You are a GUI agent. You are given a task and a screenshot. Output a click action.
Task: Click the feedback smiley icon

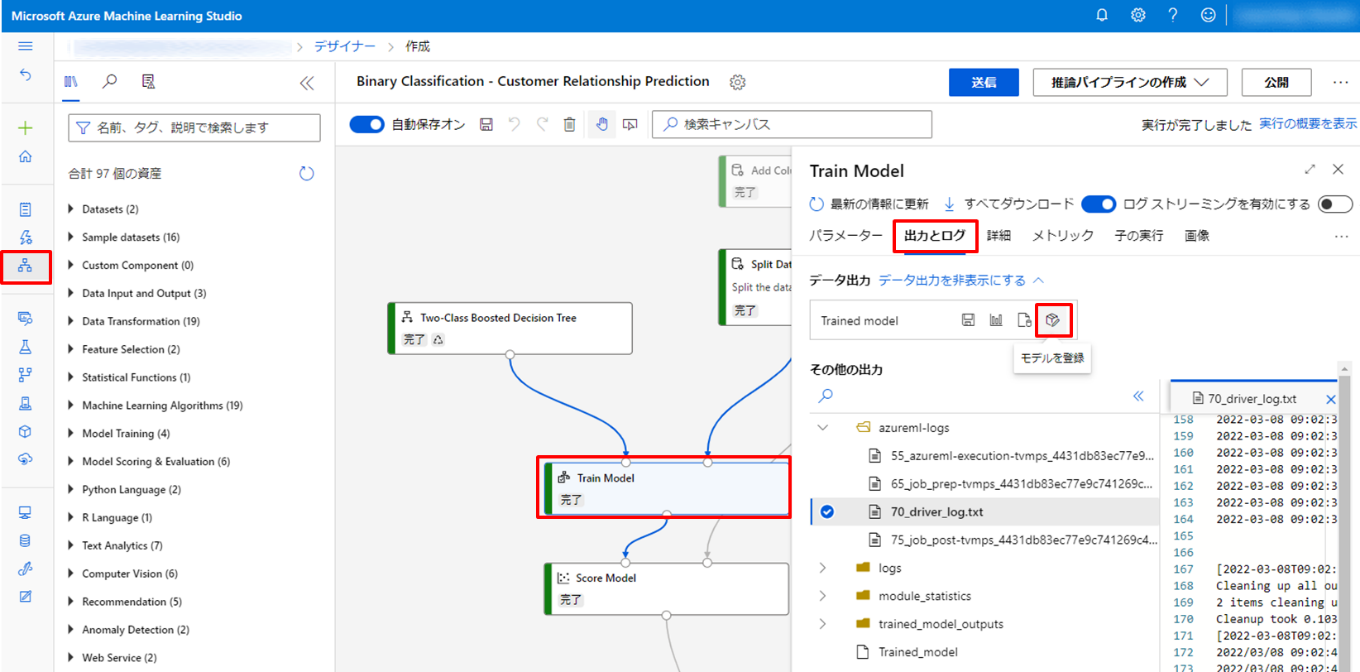1208,15
